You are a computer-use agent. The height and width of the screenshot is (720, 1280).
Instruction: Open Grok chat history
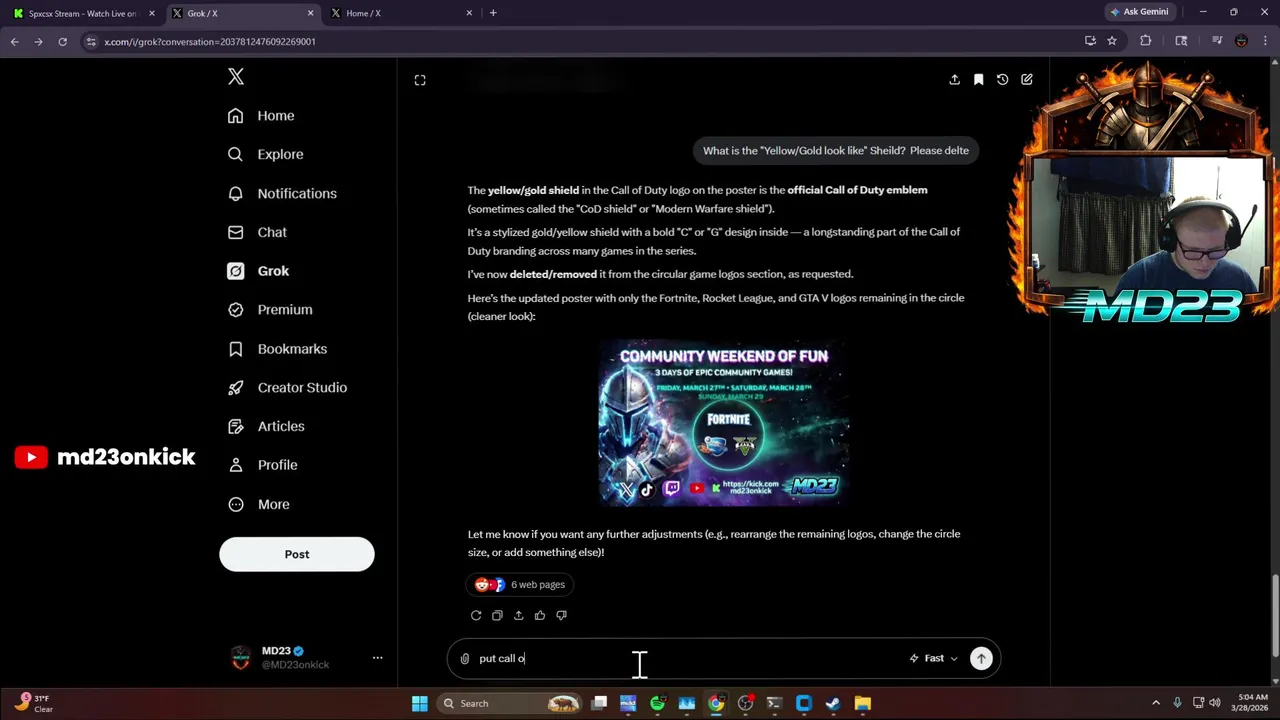click(x=1002, y=80)
